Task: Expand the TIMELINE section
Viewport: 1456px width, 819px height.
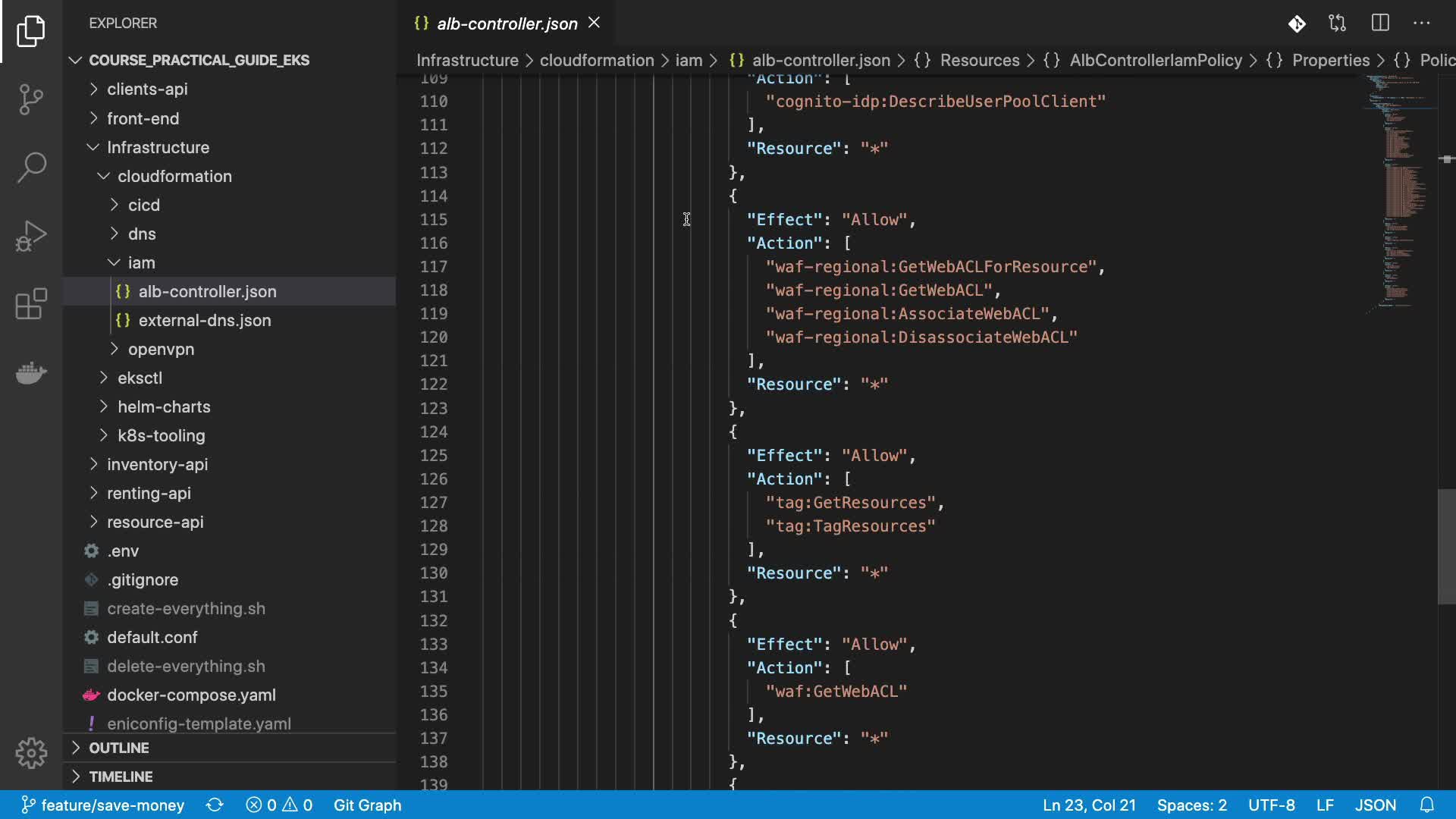Action: tap(121, 777)
